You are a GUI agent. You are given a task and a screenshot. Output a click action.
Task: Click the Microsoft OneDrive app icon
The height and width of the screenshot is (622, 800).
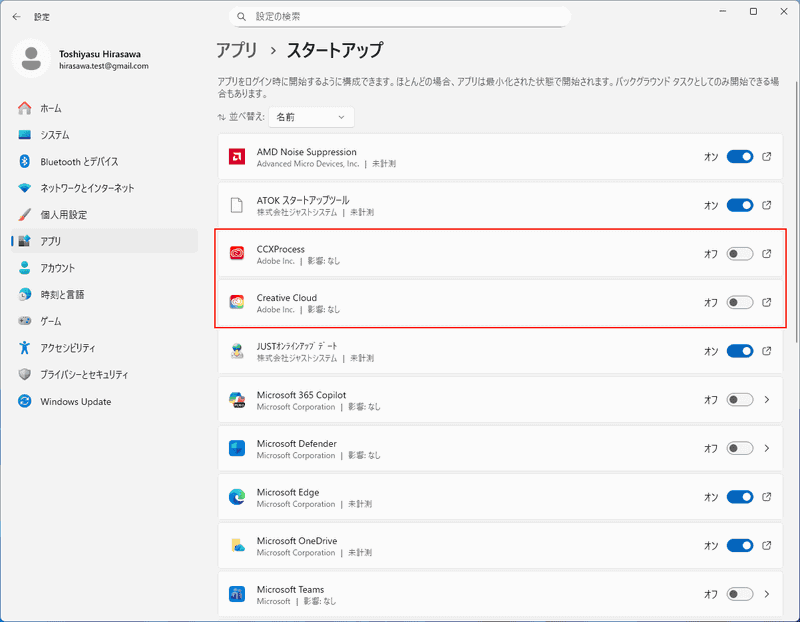click(239, 546)
